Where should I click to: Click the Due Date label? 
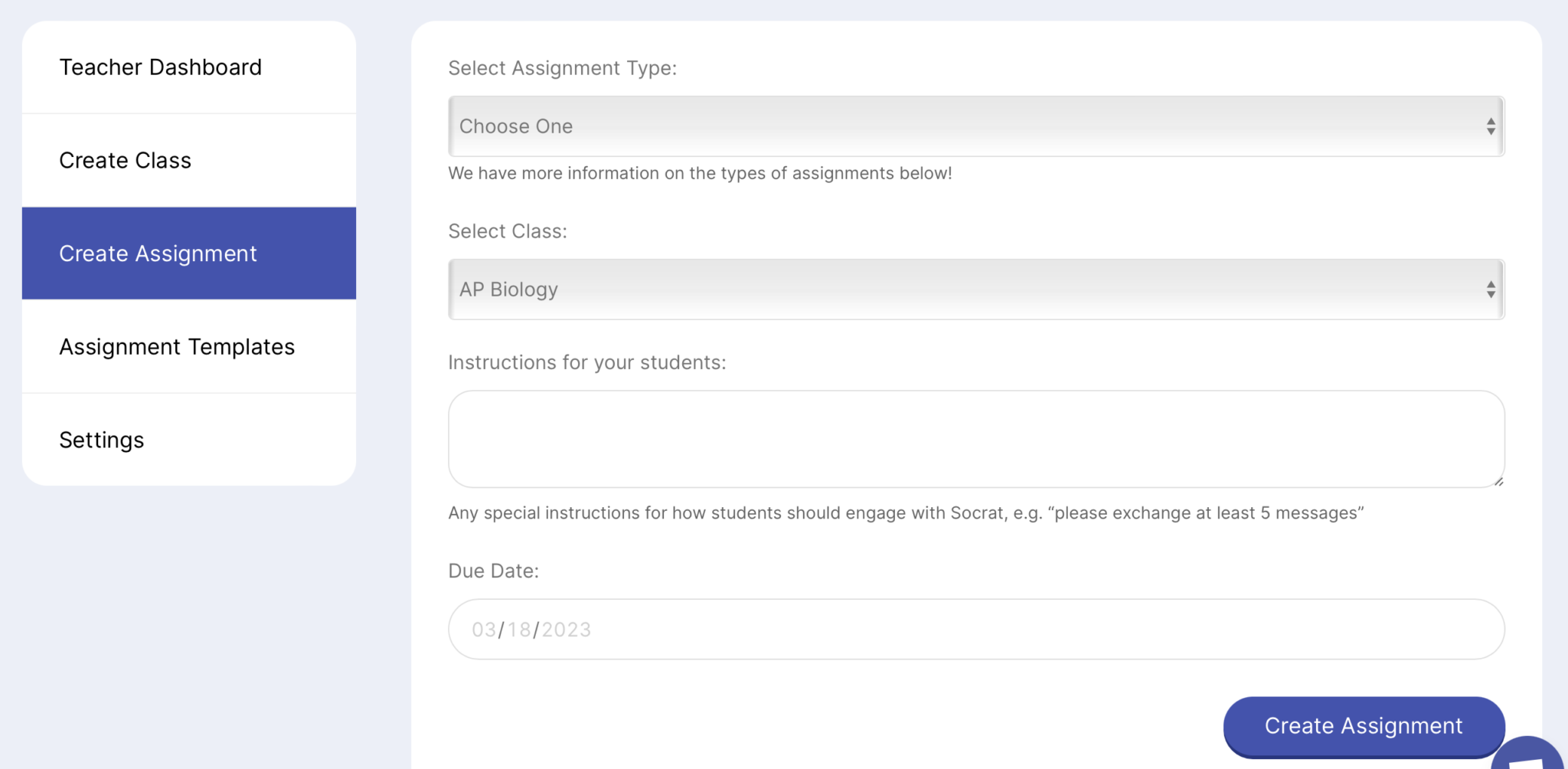[493, 570]
